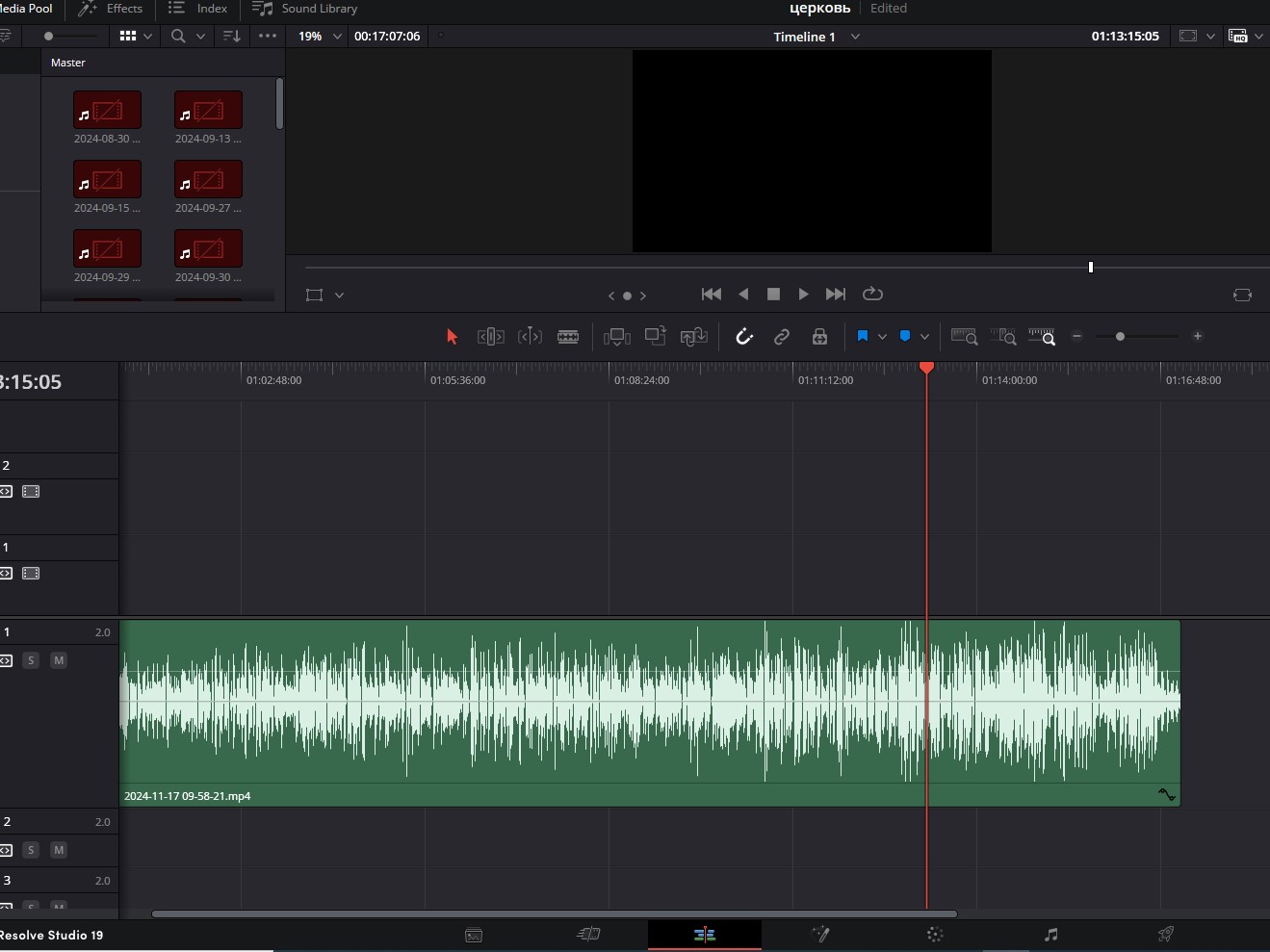Viewport: 1270px width, 952px height.
Task: Open the marker color dropdown arrow
Action: 924,337
